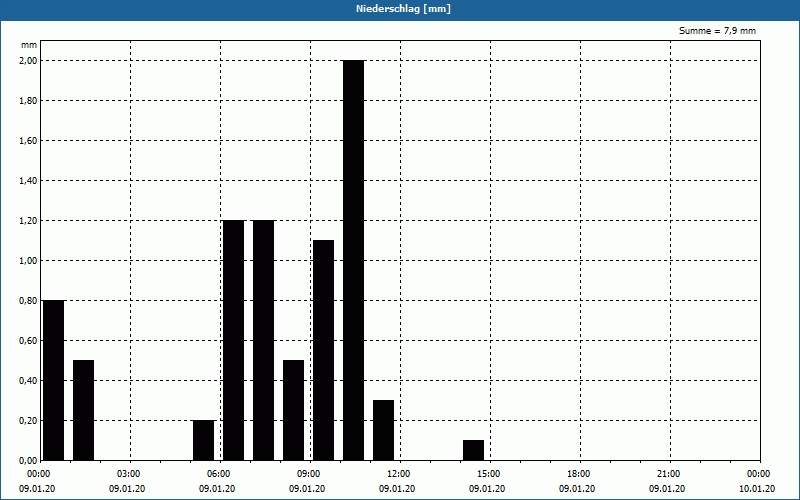Screen dimensions: 800x500
Task: Click the 10.01.20 date label
Action: tap(757, 489)
